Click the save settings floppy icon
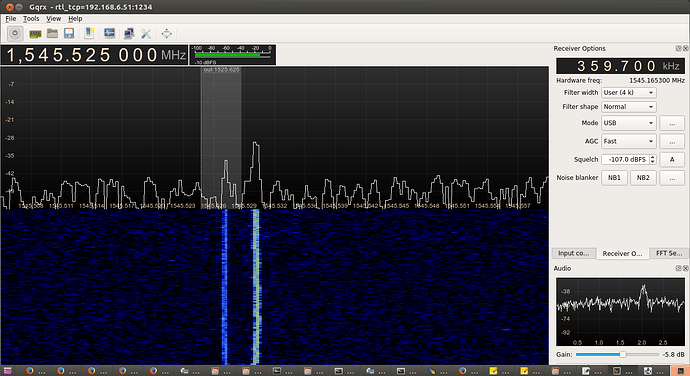This screenshot has height=376, width=690. click(69, 33)
